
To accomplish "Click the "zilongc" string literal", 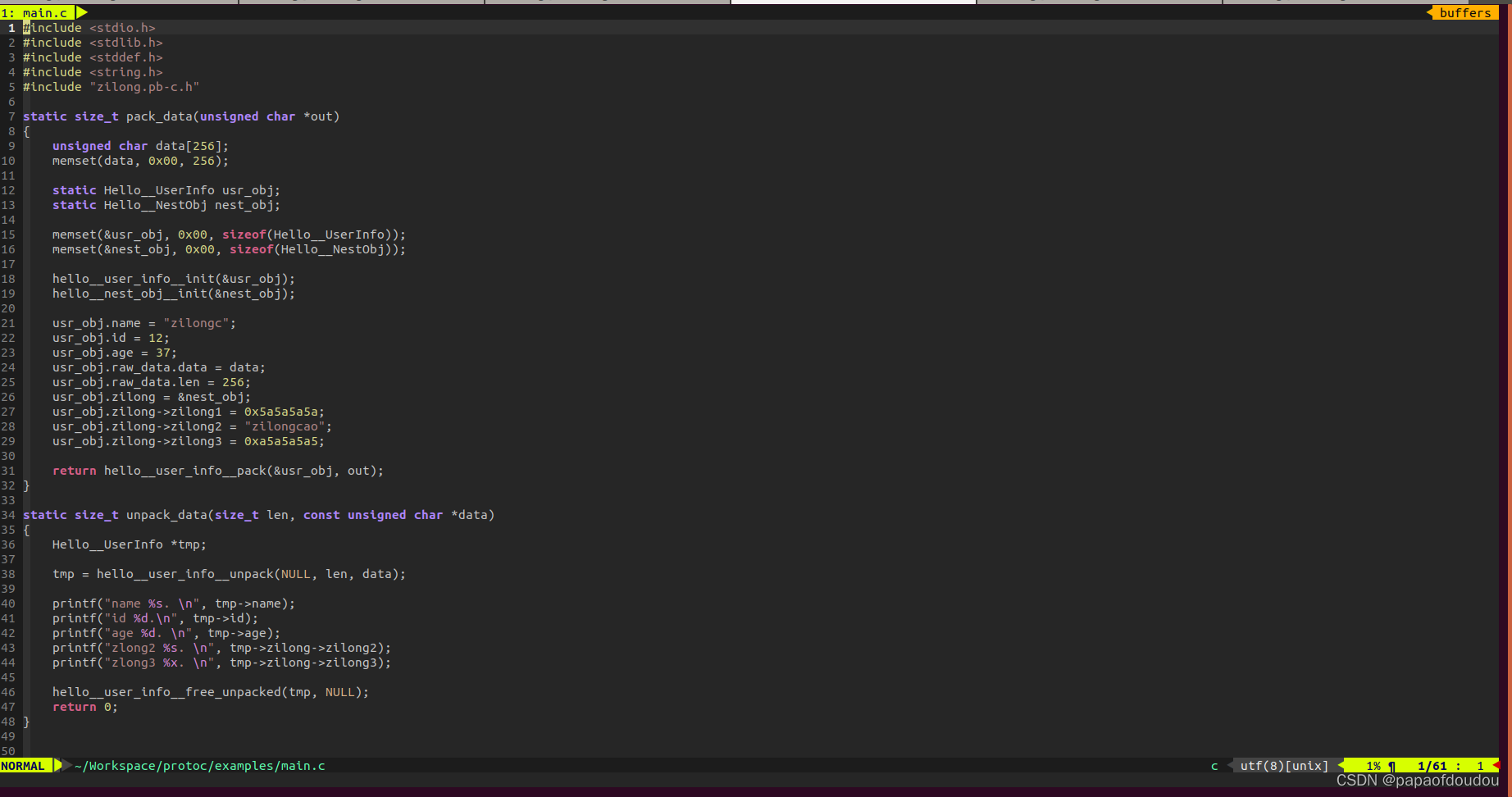I will coord(196,323).
